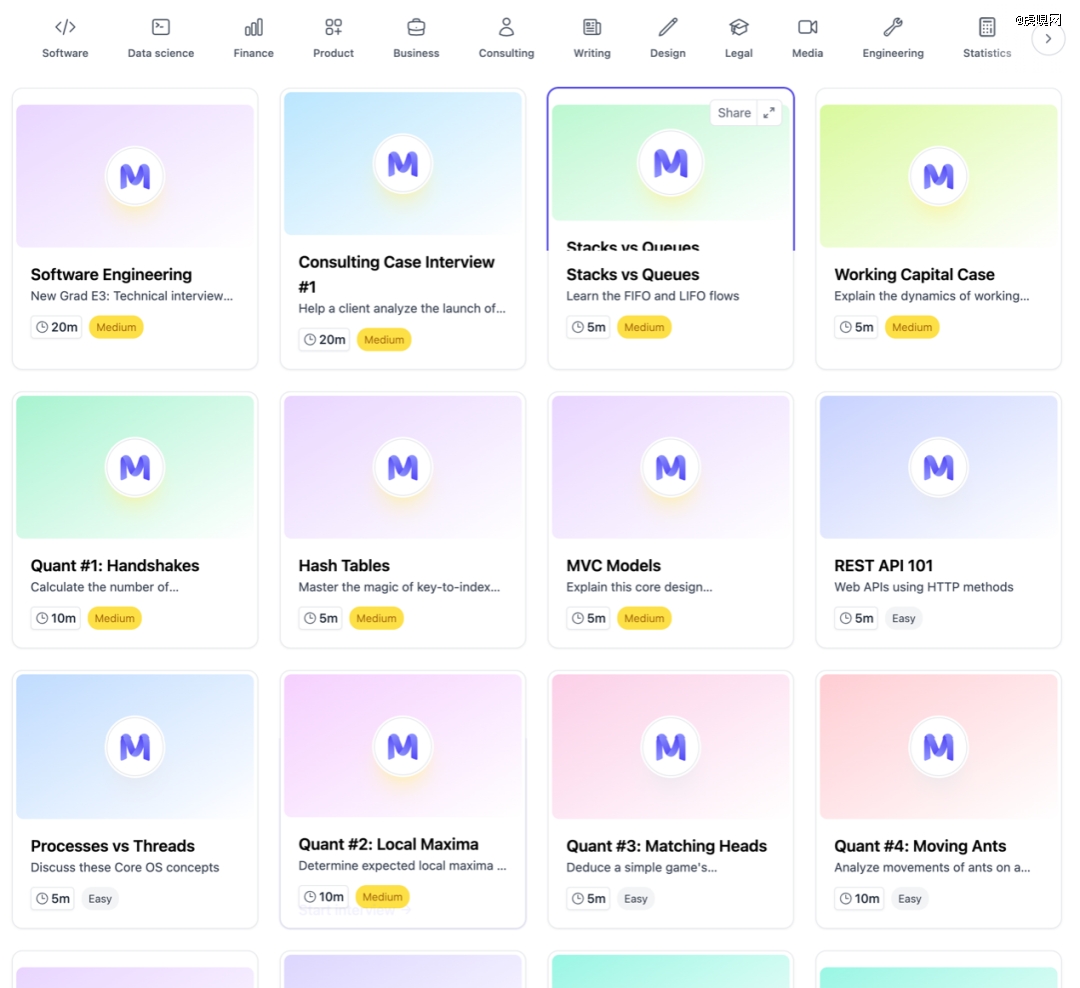Click the Easy badge on Quant #4 Moving Ants
The height and width of the screenshot is (988, 1080).
point(910,898)
